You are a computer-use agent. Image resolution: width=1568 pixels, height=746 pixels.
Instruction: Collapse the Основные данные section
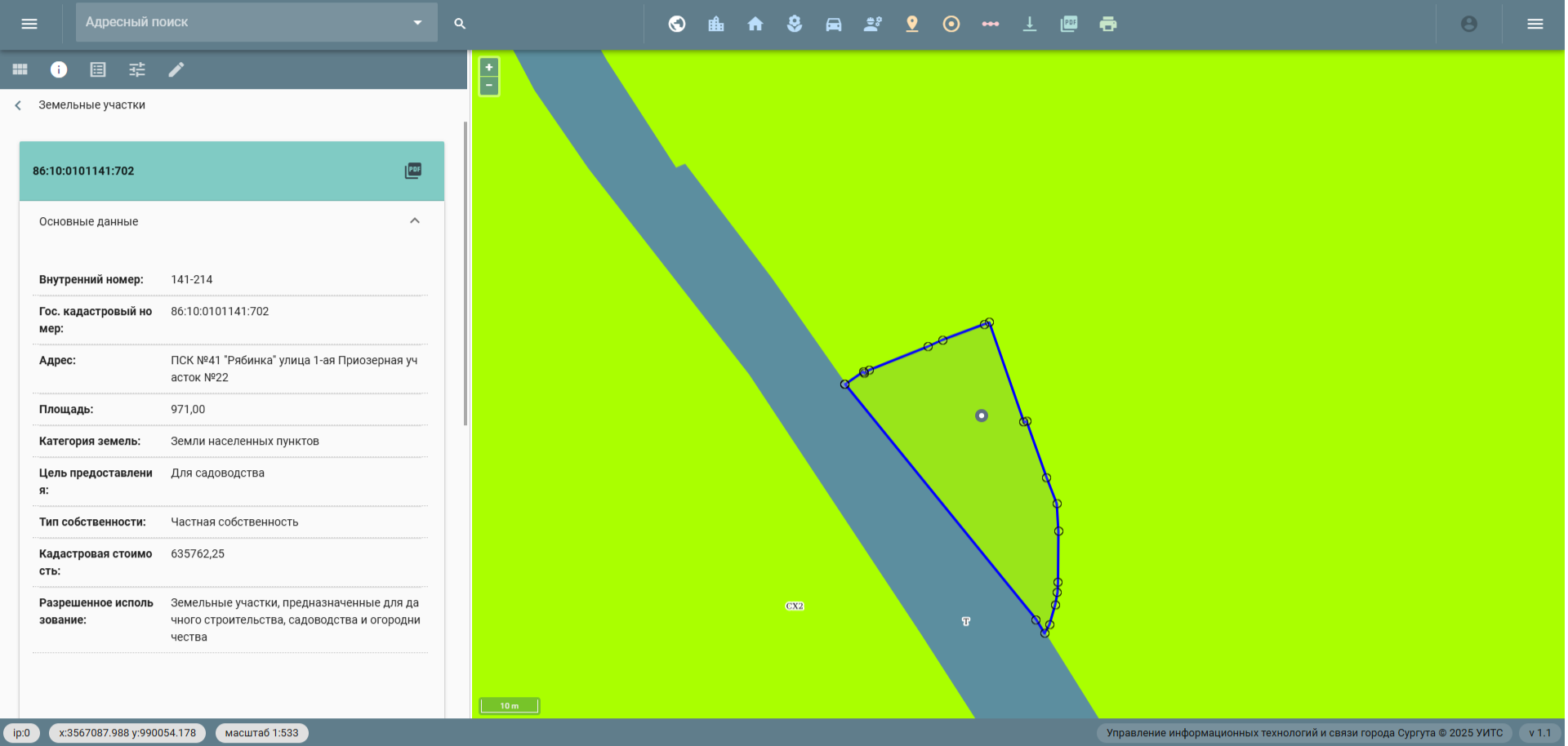click(415, 221)
